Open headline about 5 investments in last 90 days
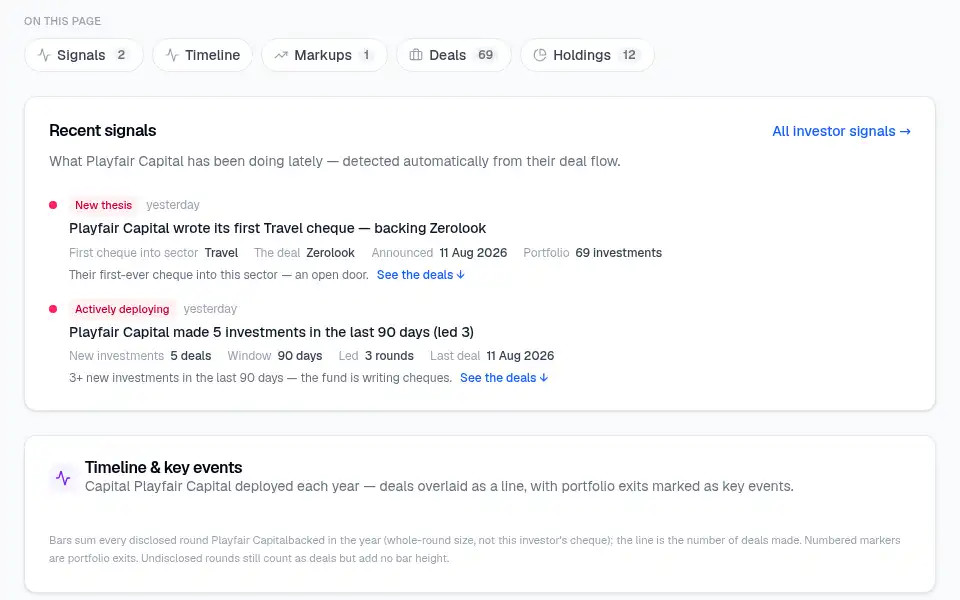The width and height of the screenshot is (960, 600). pos(271,332)
